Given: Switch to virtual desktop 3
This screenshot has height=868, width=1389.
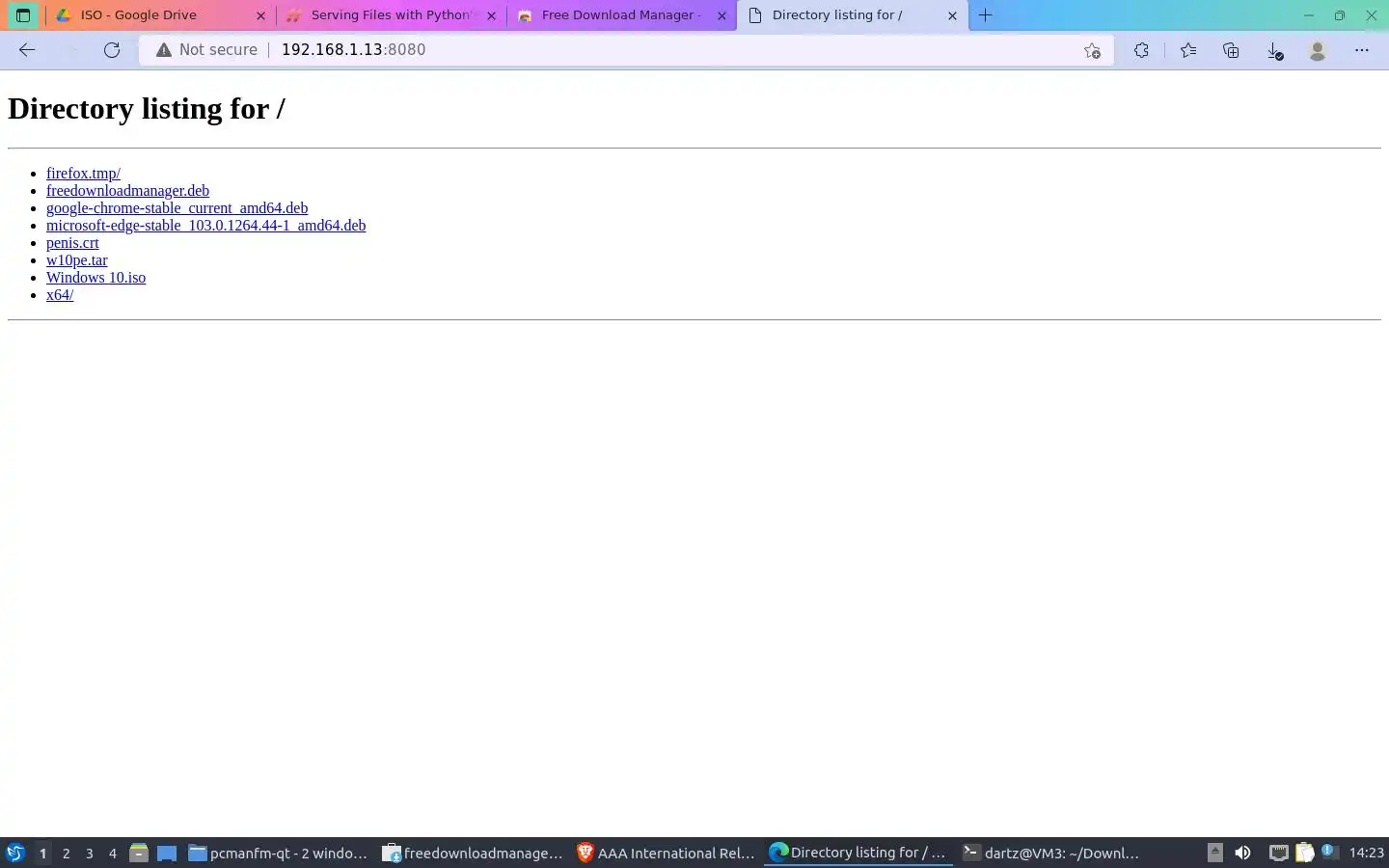Looking at the screenshot, I should [x=90, y=853].
